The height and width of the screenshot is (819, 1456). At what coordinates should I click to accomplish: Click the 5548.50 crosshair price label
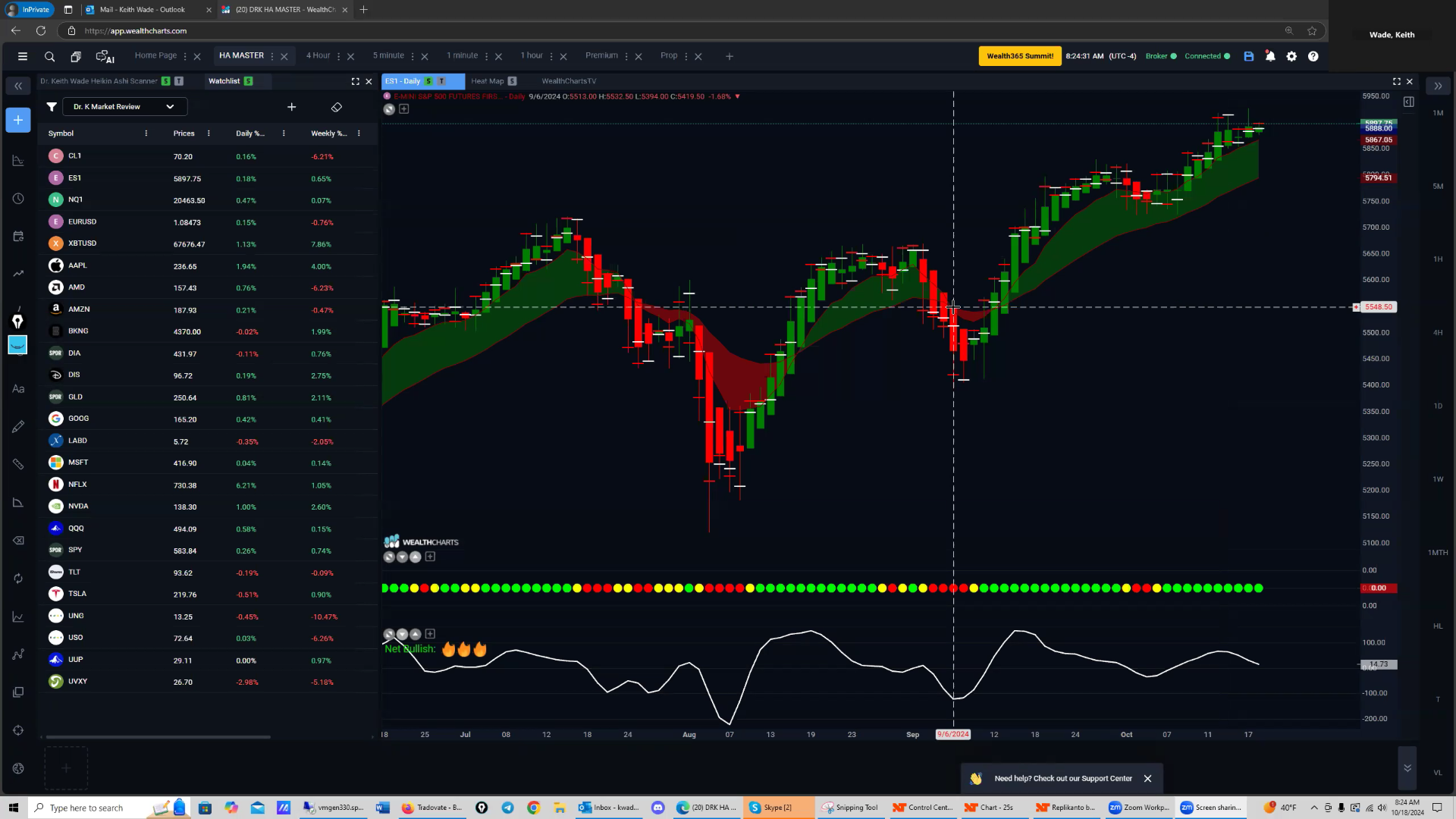click(1379, 307)
